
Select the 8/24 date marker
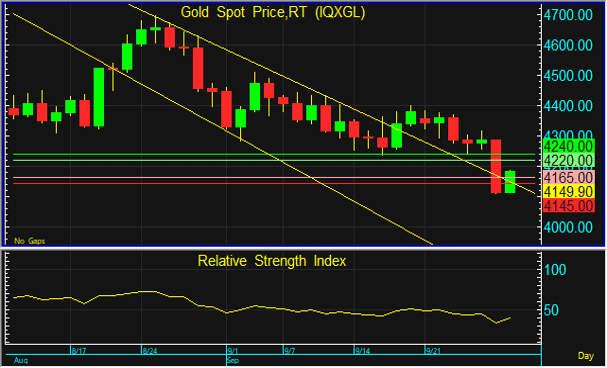(150, 351)
